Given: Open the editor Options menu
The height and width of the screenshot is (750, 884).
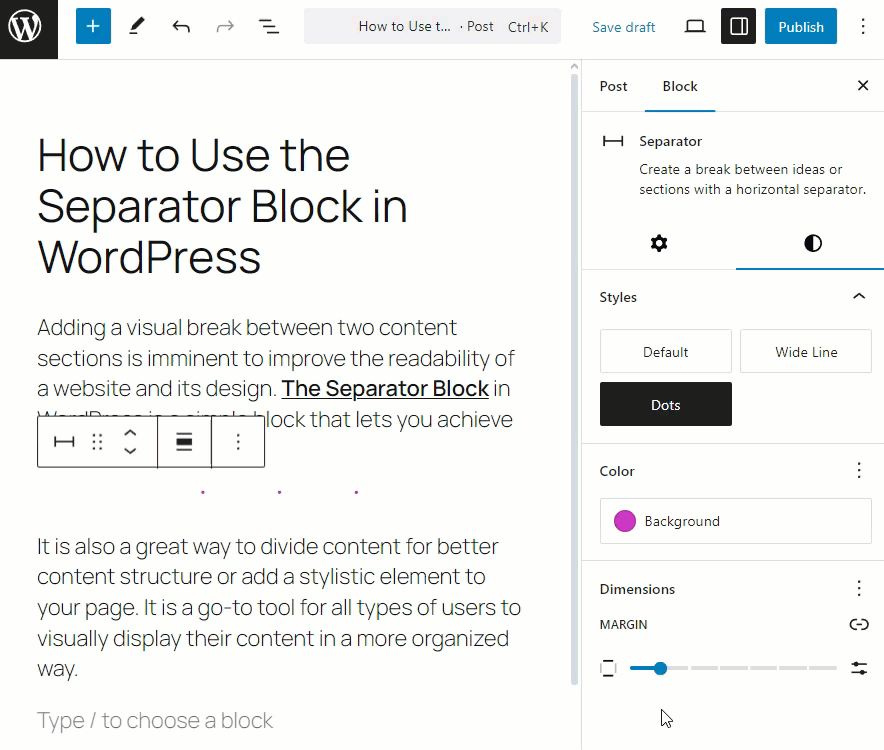Looking at the screenshot, I should 863,26.
